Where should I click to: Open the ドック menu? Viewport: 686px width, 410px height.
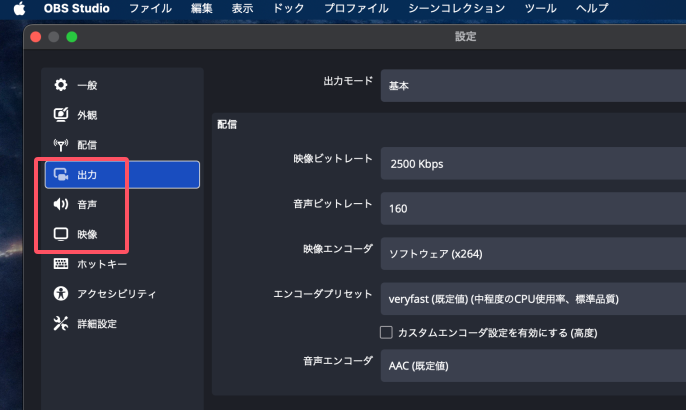click(288, 8)
